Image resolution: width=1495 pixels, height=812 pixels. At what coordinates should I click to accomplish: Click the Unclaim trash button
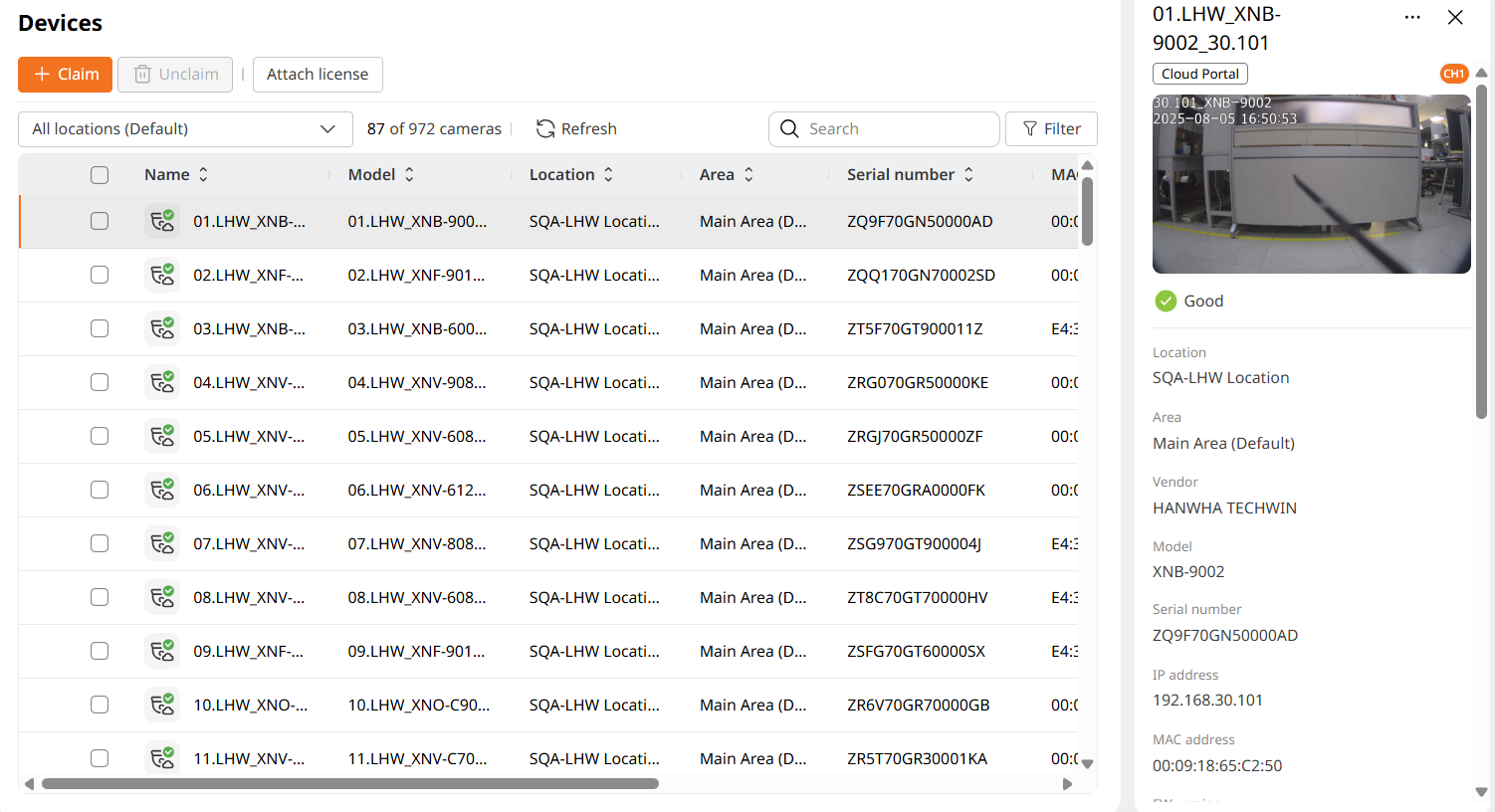pos(175,75)
